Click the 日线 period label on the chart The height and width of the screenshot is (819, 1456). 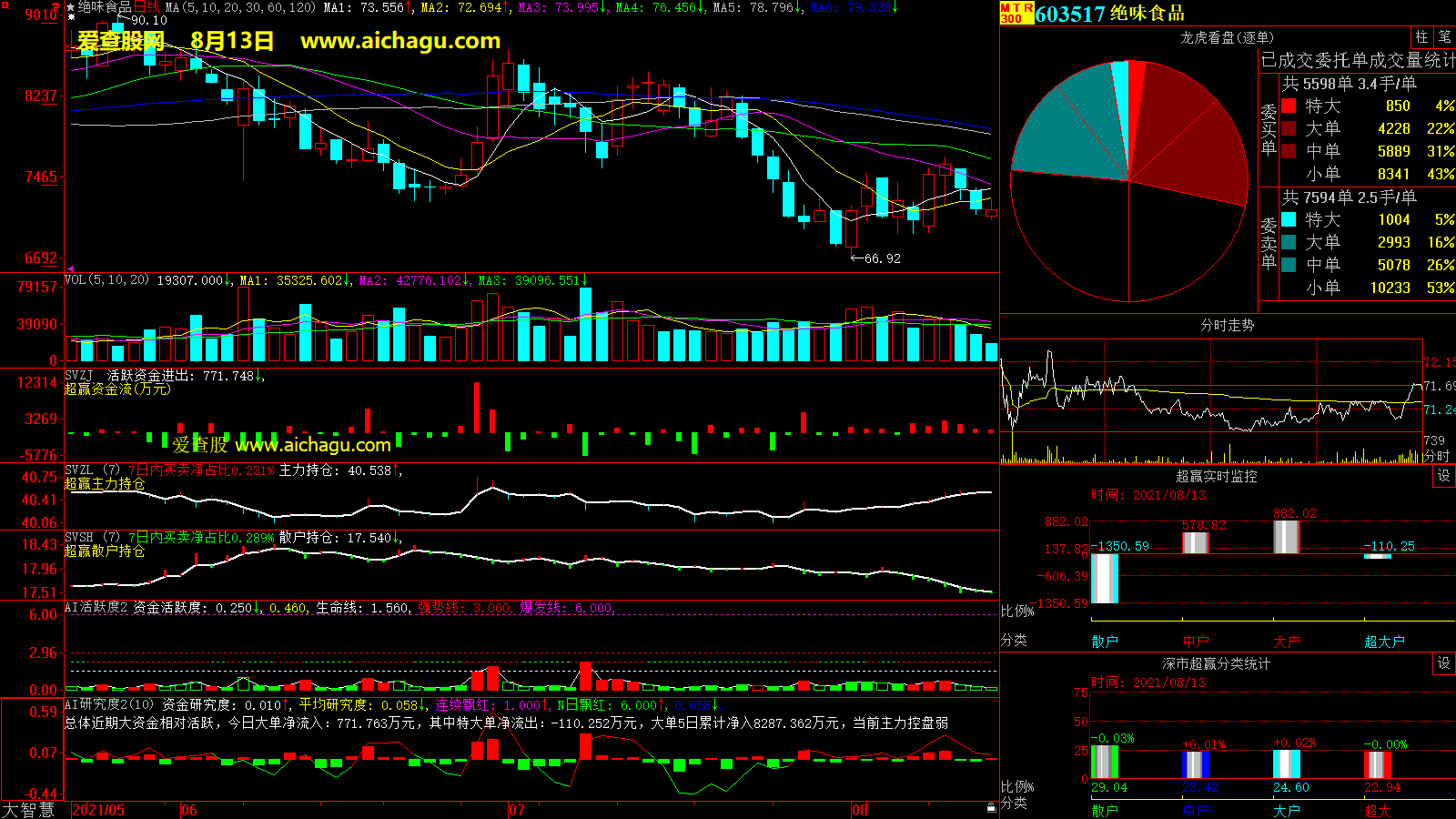(147, 7)
